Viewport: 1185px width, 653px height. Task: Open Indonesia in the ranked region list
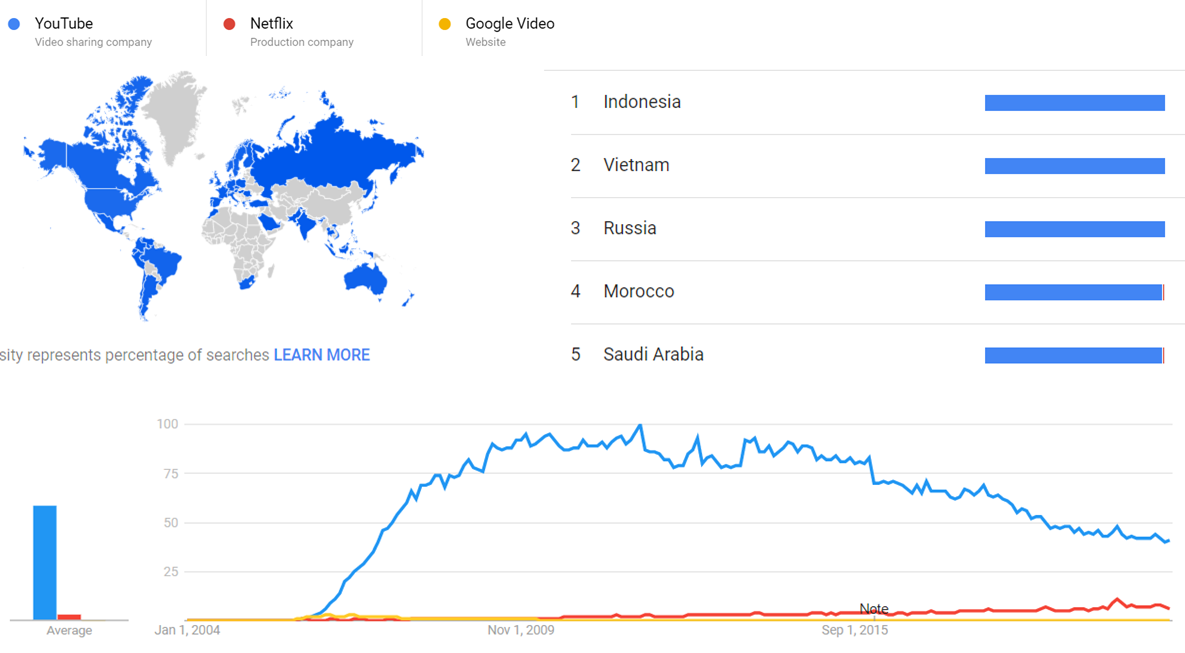(642, 102)
